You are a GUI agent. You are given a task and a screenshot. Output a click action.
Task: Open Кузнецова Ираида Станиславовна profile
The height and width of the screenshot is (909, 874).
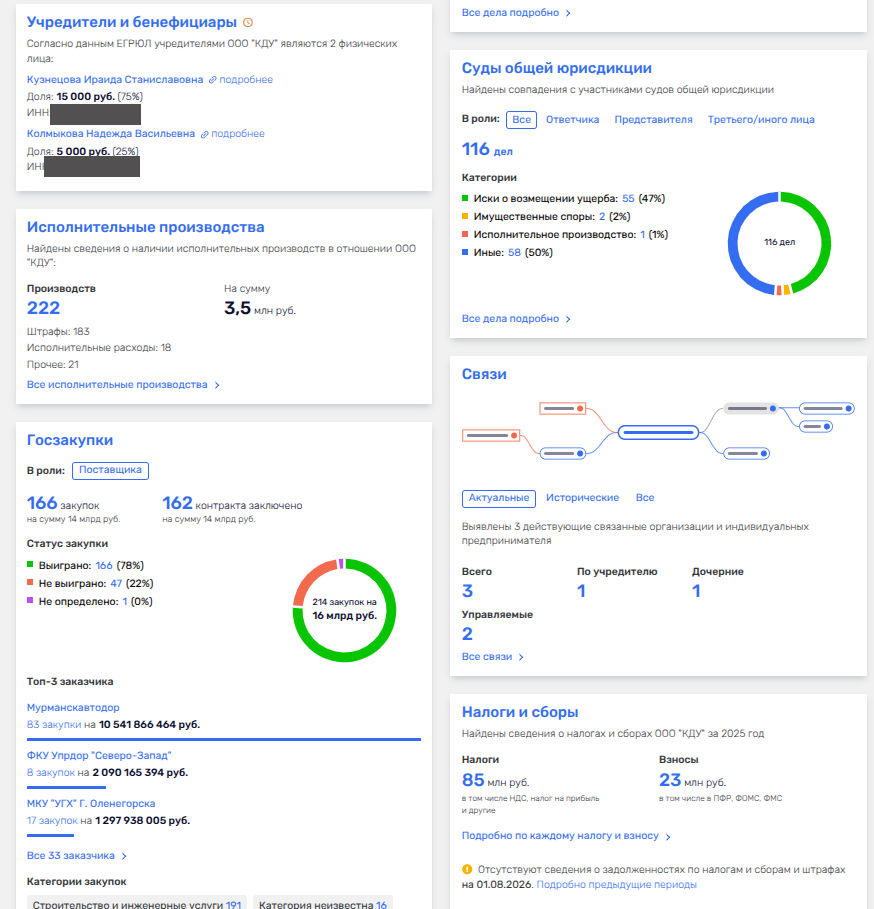(115, 79)
